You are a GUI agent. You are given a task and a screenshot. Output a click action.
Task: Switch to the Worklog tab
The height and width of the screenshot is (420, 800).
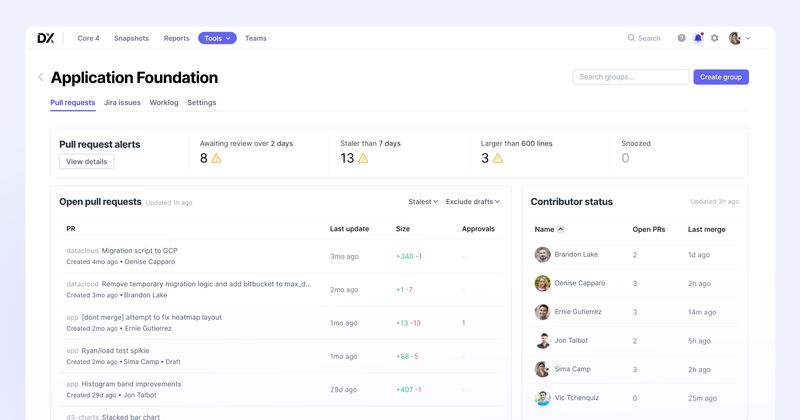click(x=164, y=102)
